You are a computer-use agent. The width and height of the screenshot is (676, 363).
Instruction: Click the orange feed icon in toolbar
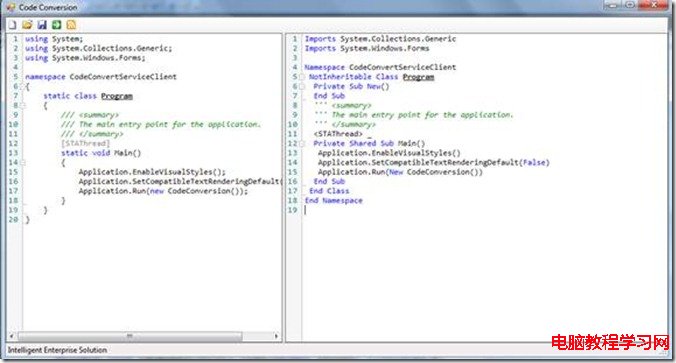[x=71, y=25]
